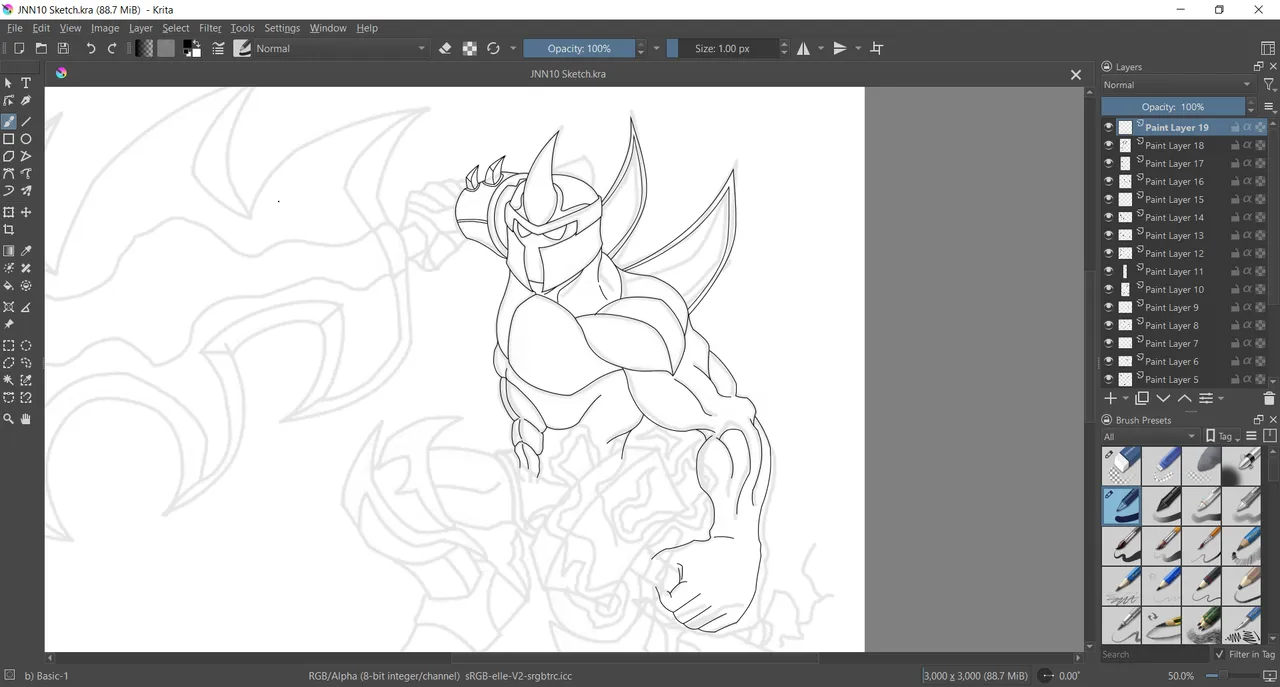
Task: Select the Text tool in toolbox
Action: tap(26, 83)
